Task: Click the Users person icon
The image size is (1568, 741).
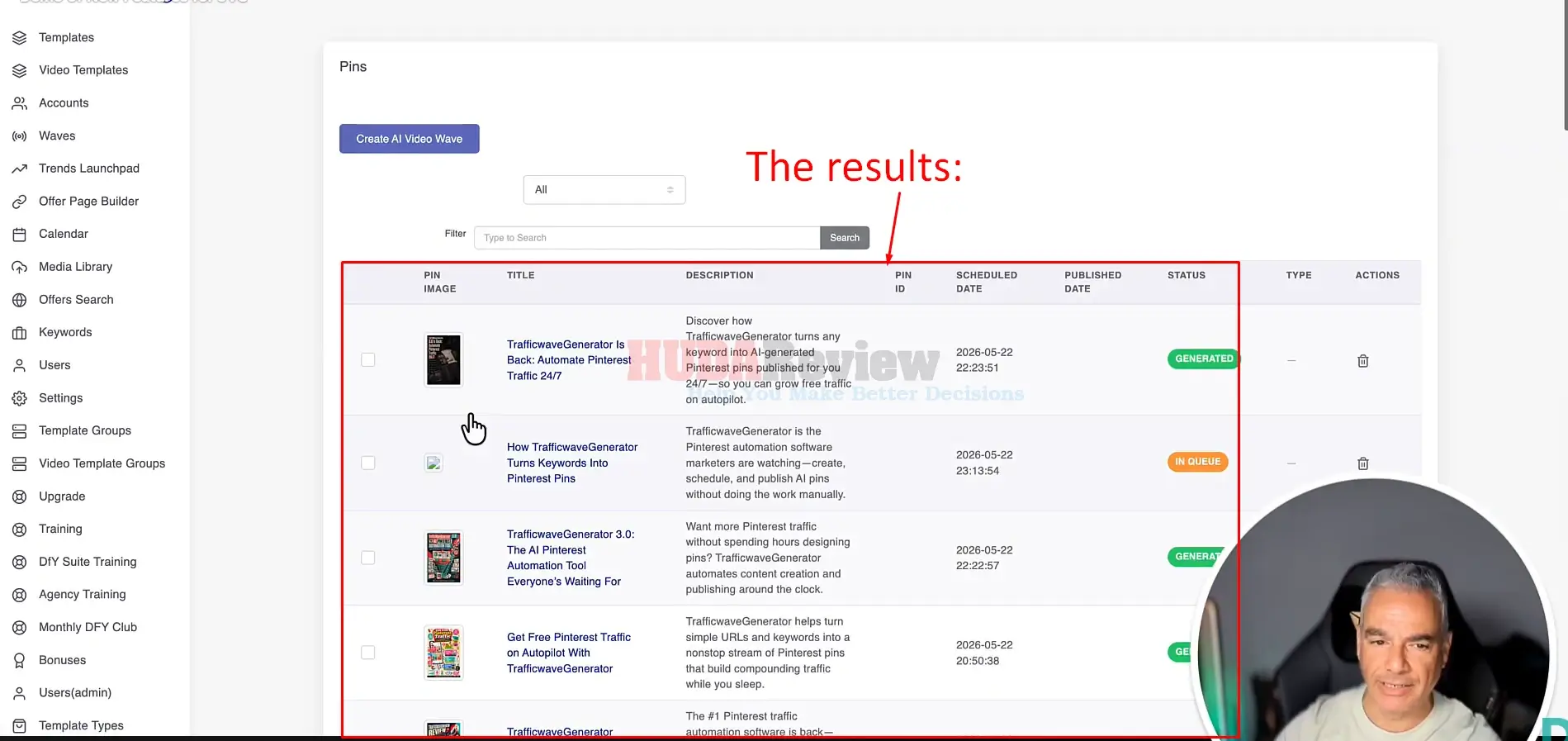Action: pos(20,365)
